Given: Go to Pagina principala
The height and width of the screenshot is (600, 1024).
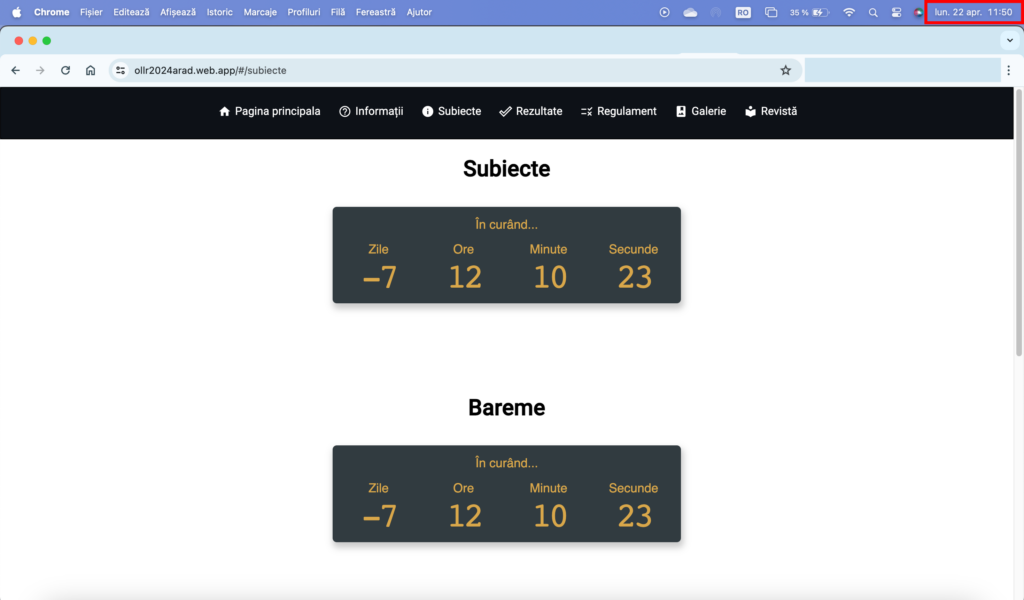Looking at the screenshot, I should click(269, 111).
